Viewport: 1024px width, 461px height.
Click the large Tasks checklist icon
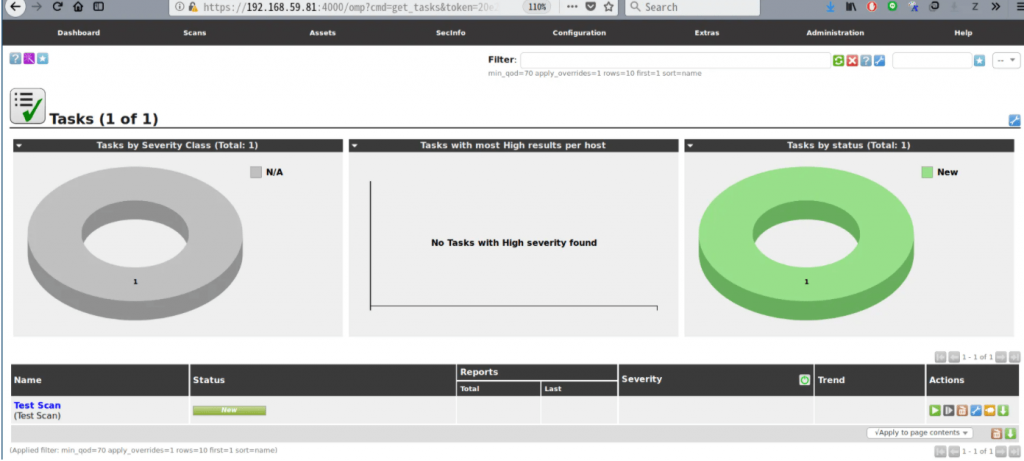(27, 106)
